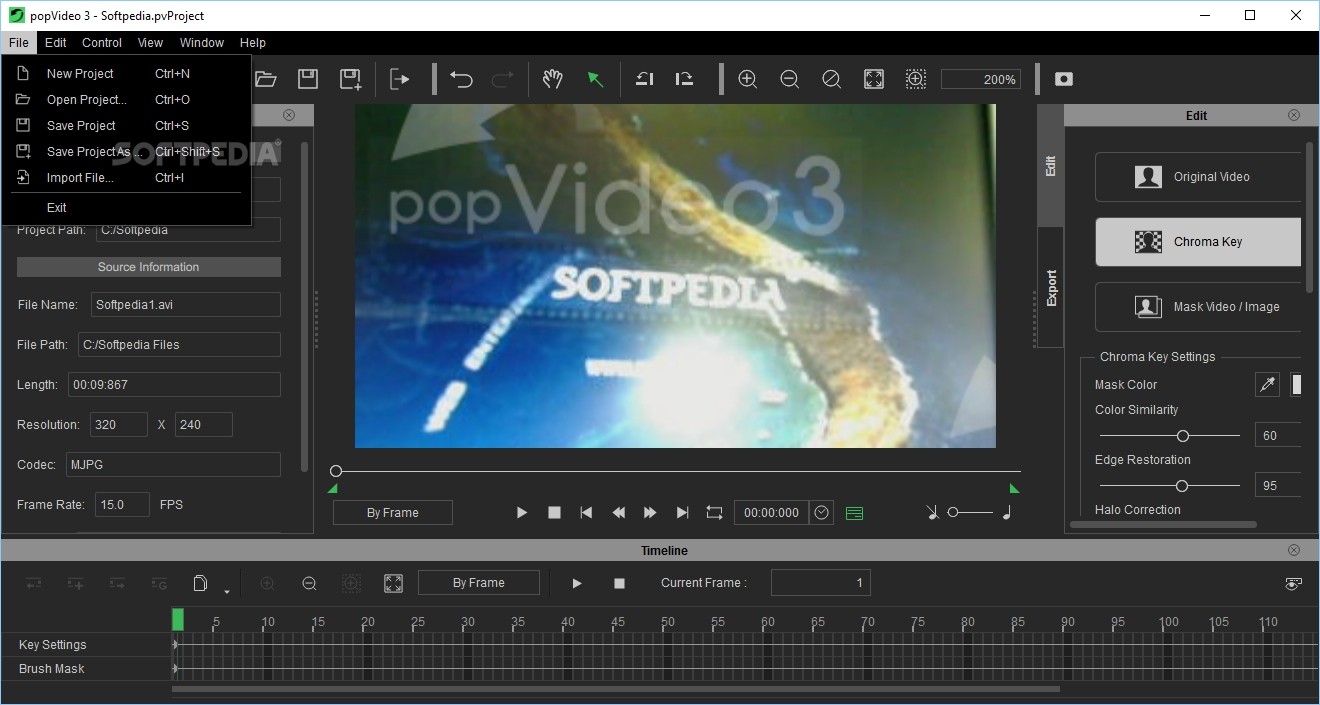
Task: Mute audio with the crossed note icon
Action: (932, 512)
